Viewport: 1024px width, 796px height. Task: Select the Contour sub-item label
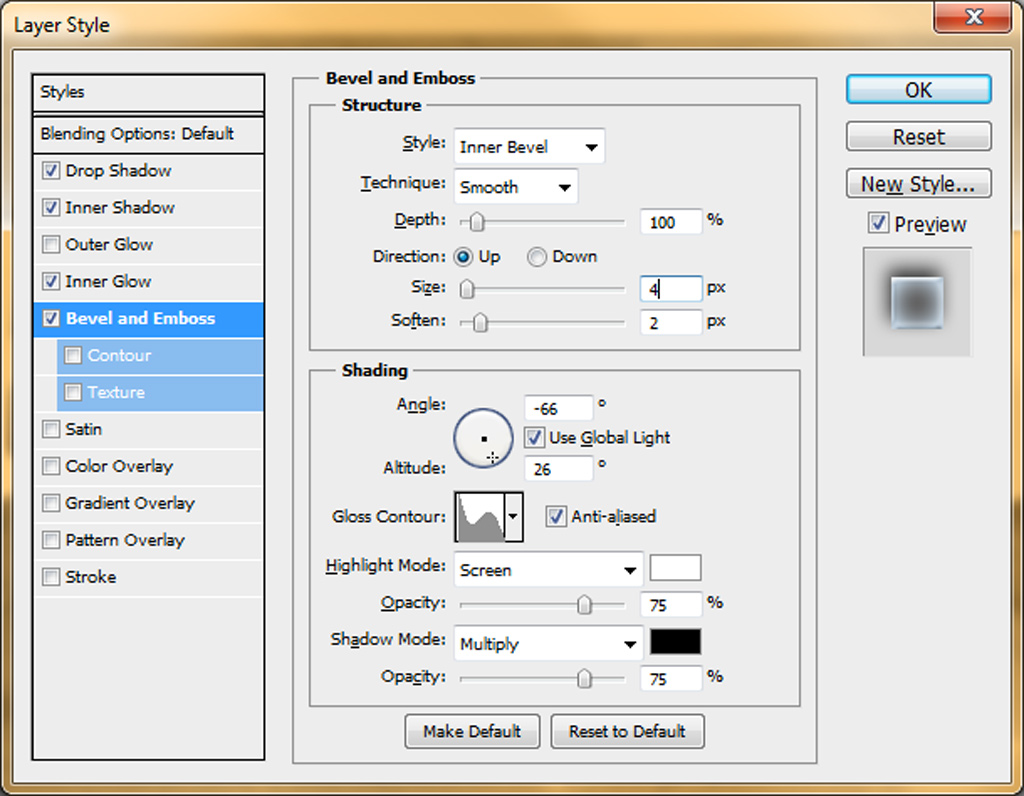pyautogui.click(x=120, y=355)
